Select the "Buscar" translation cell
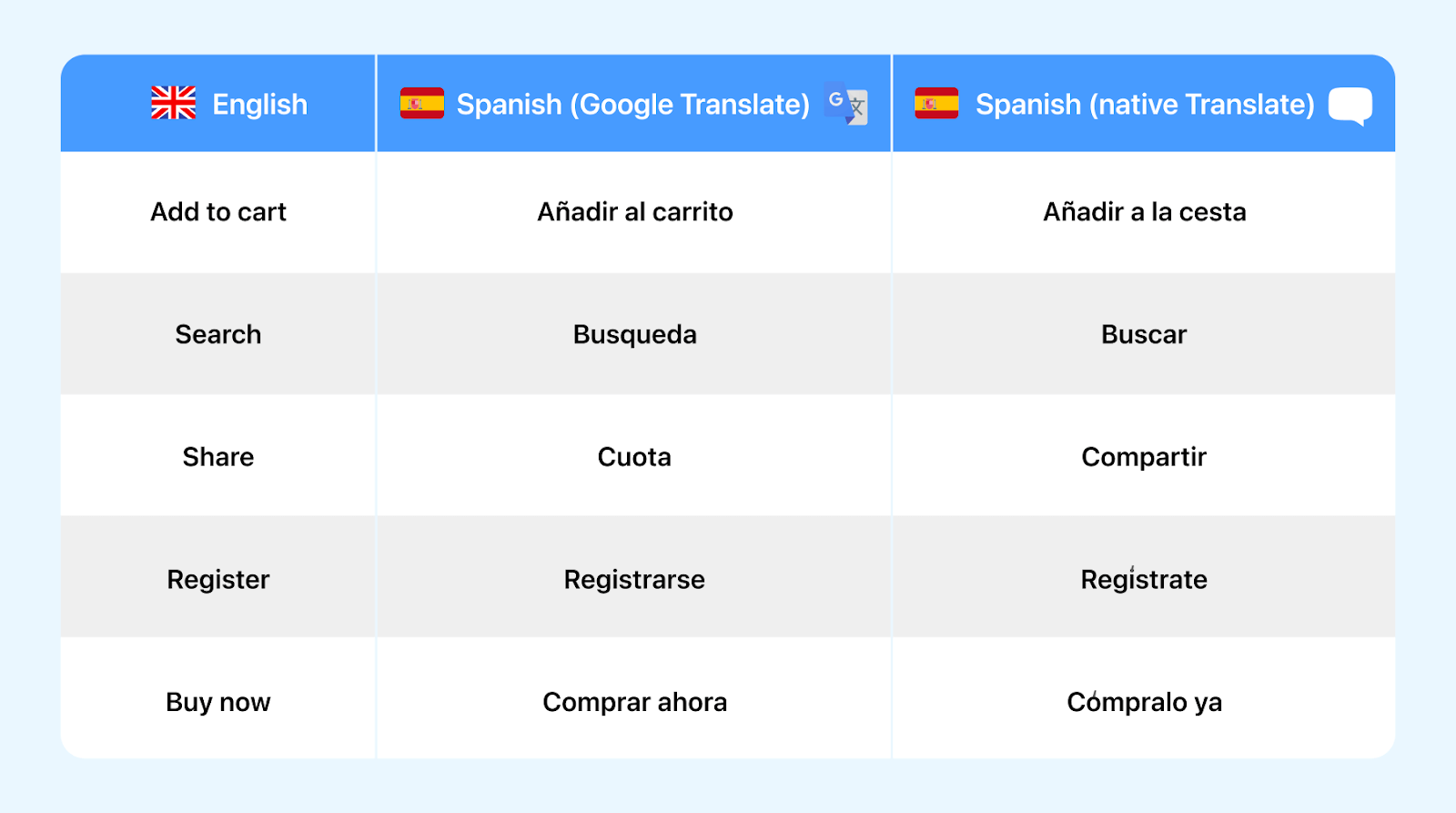The image size is (1456, 813). coord(1144,334)
